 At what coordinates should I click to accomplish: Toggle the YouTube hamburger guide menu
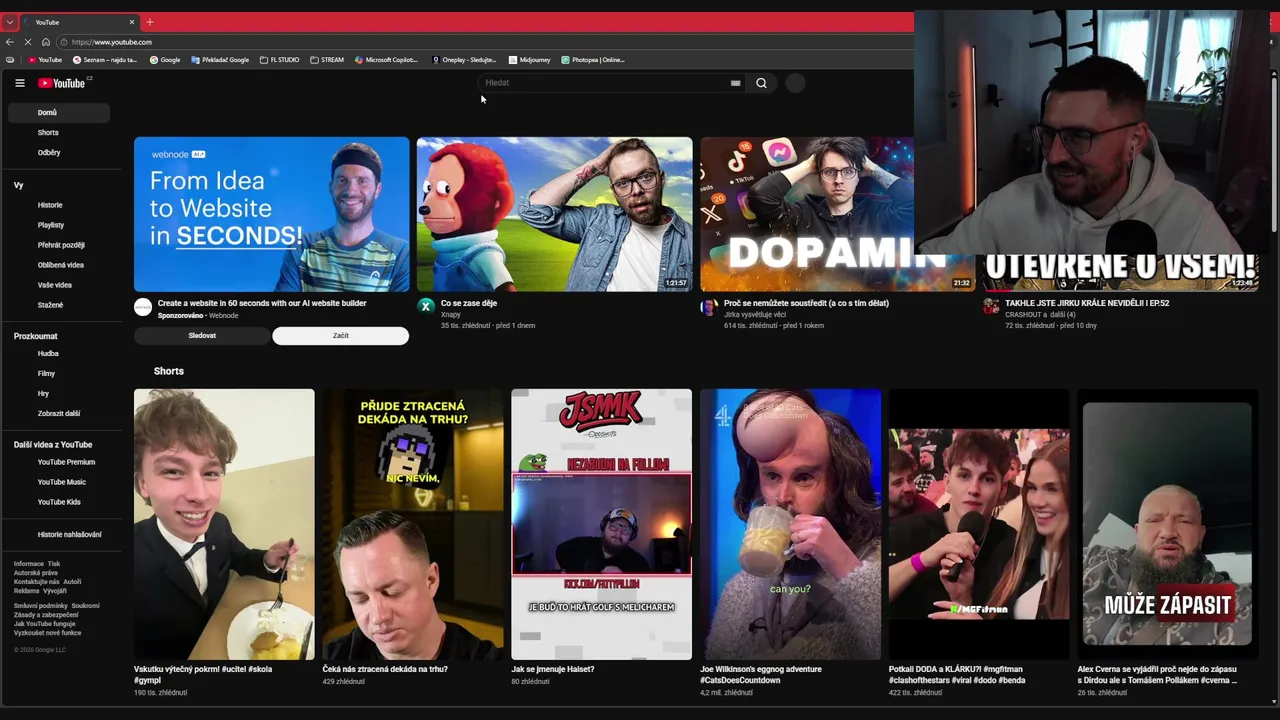[x=19, y=83]
